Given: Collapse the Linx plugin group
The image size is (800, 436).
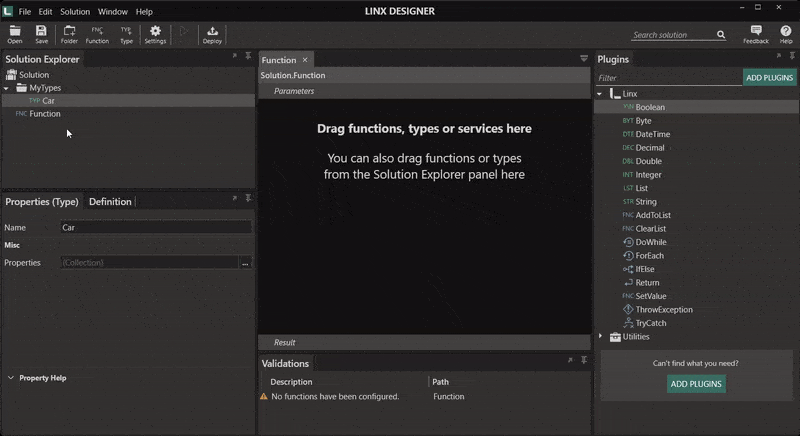Looking at the screenshot, I should click(600, 94).
